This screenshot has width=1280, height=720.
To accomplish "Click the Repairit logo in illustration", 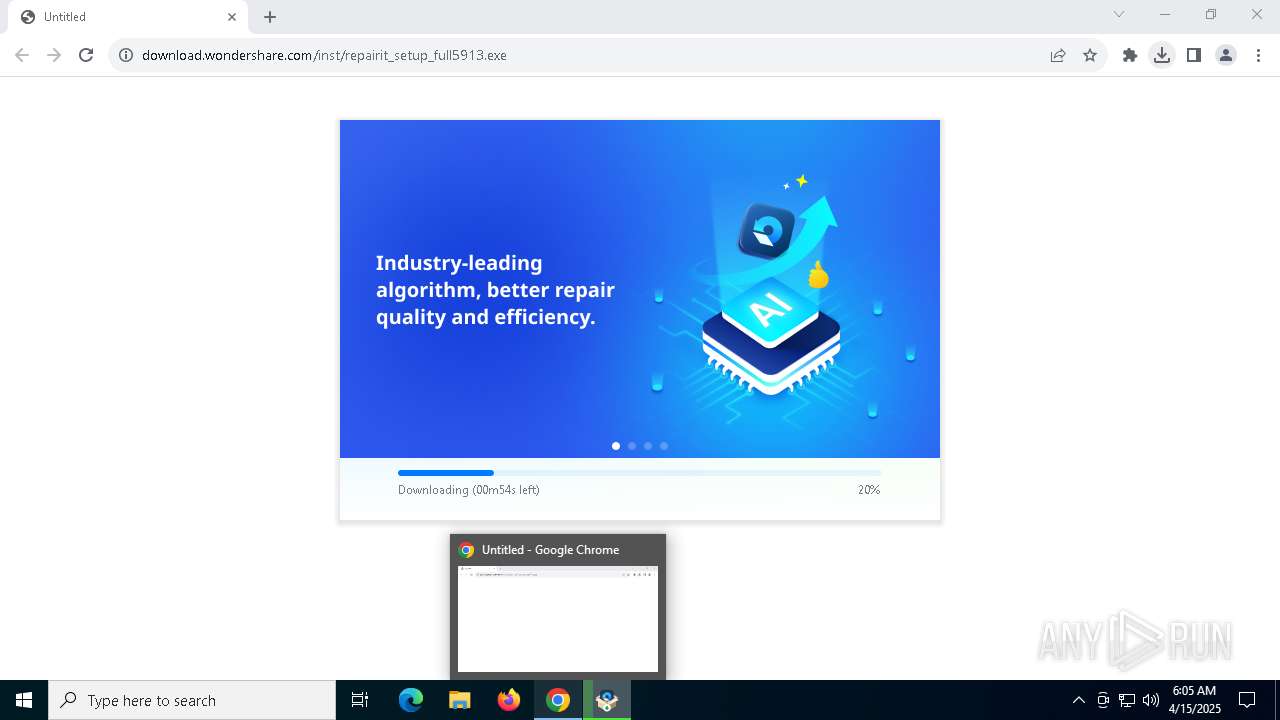I will coord(766,231).
